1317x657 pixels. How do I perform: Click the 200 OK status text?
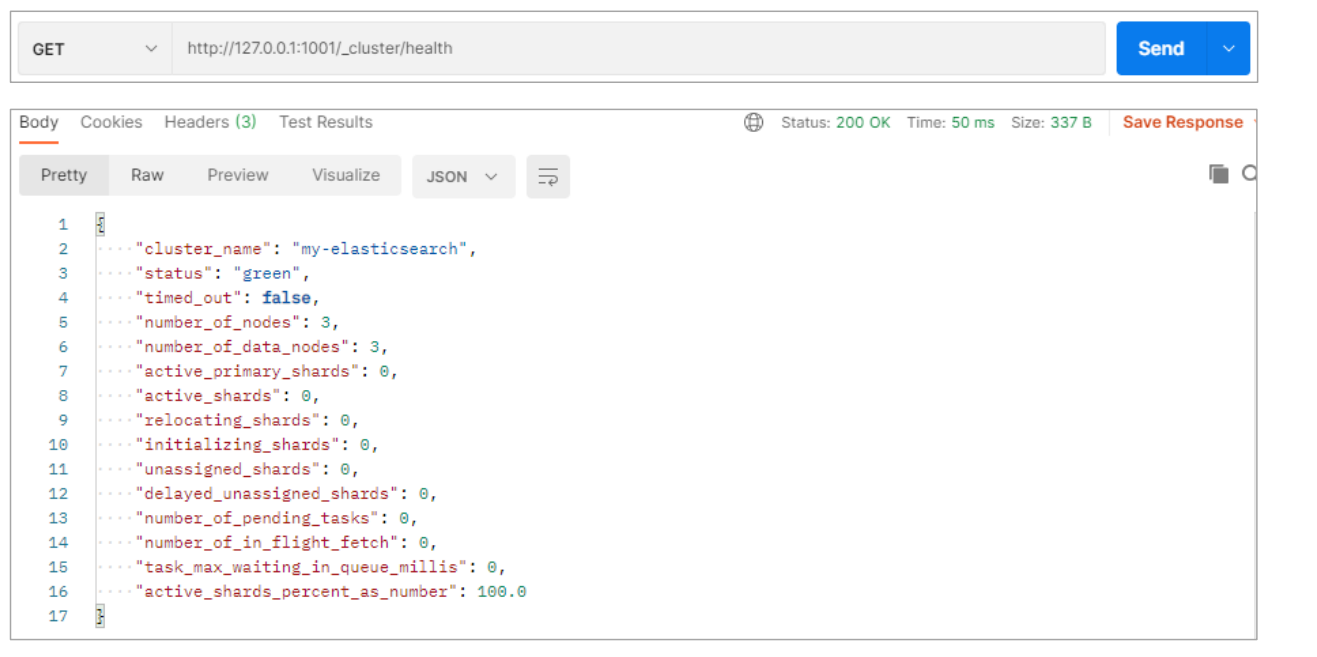(x=863, y=122)
